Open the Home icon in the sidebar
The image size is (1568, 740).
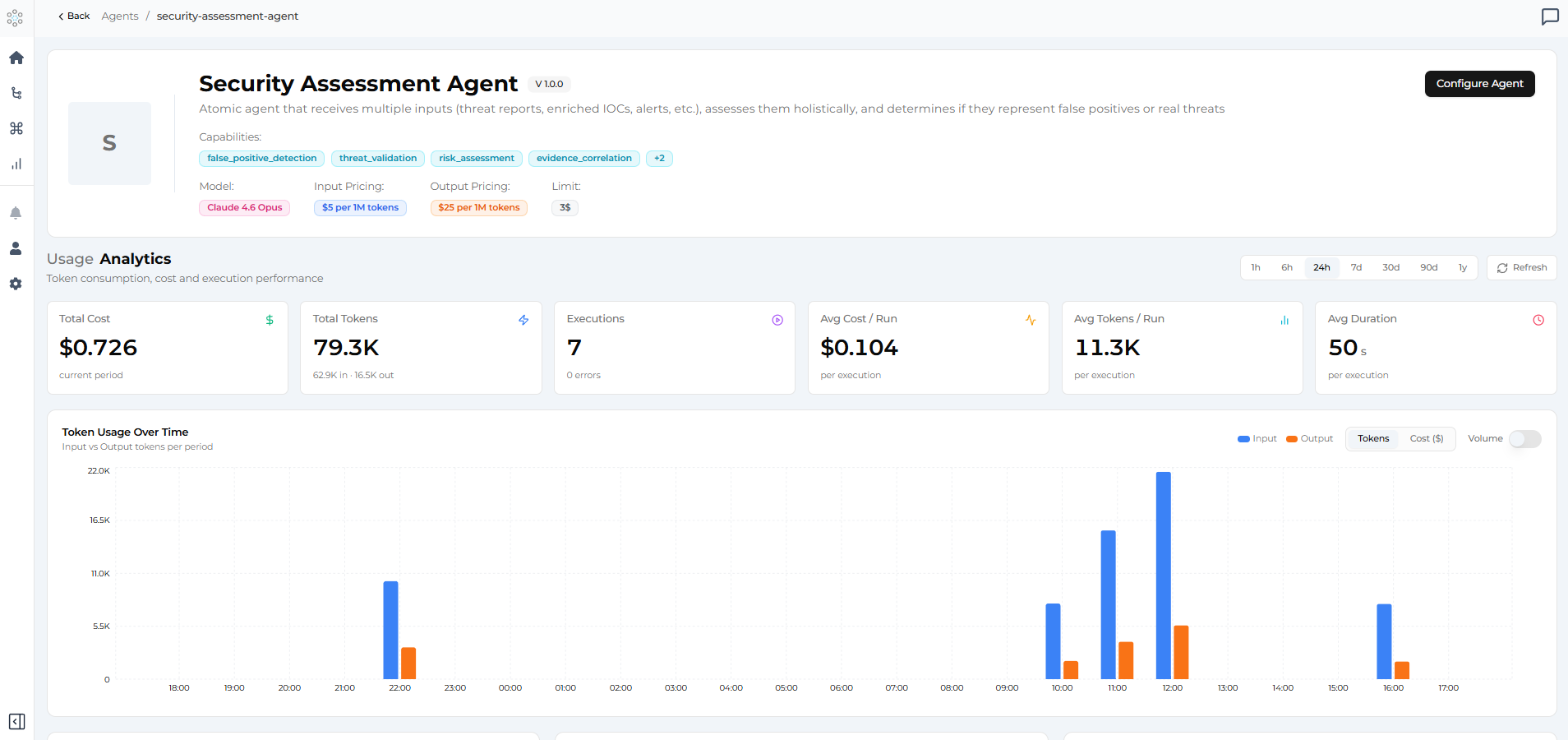16,58
